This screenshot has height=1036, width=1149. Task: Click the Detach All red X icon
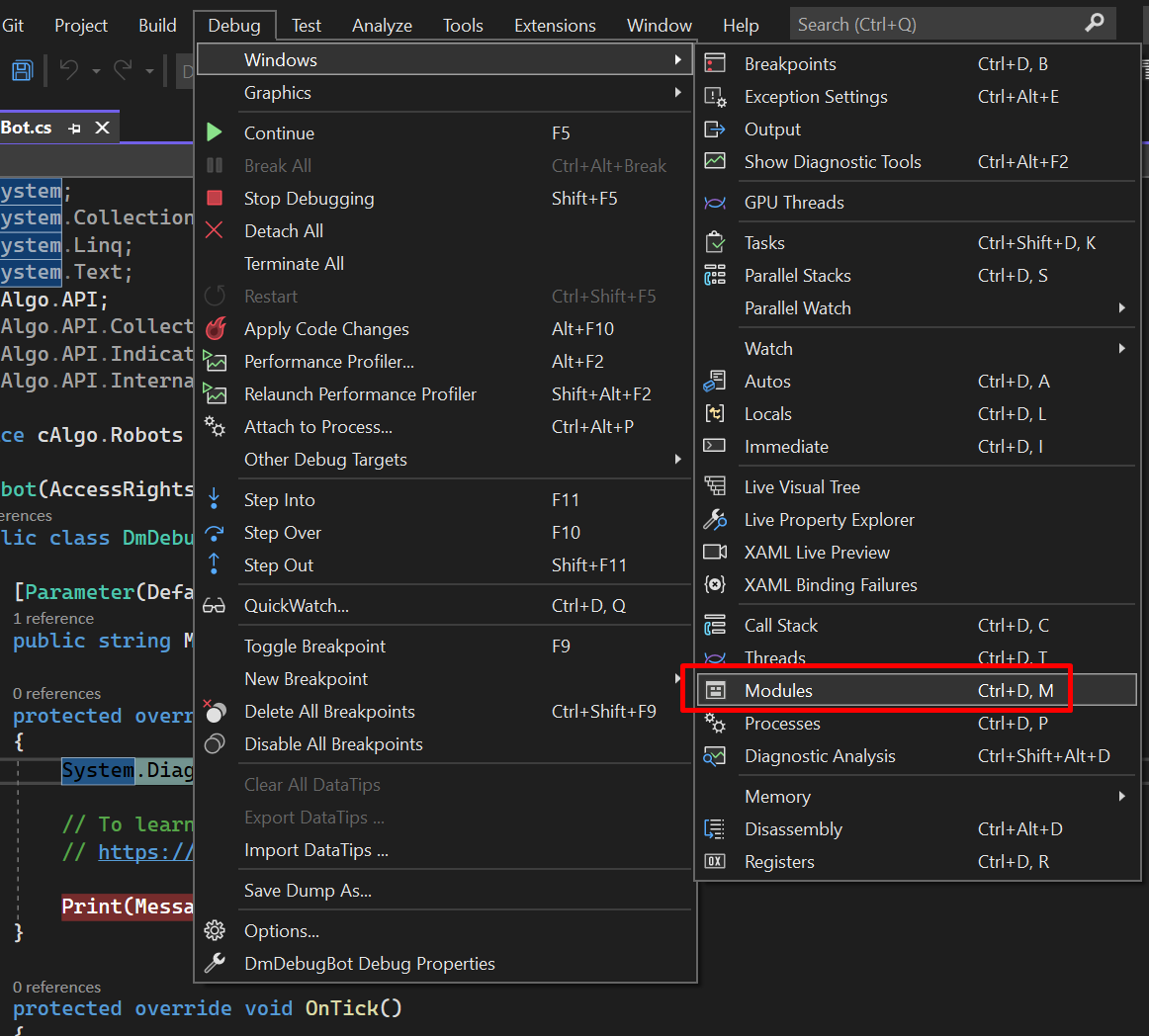click(x=214, y=230)
